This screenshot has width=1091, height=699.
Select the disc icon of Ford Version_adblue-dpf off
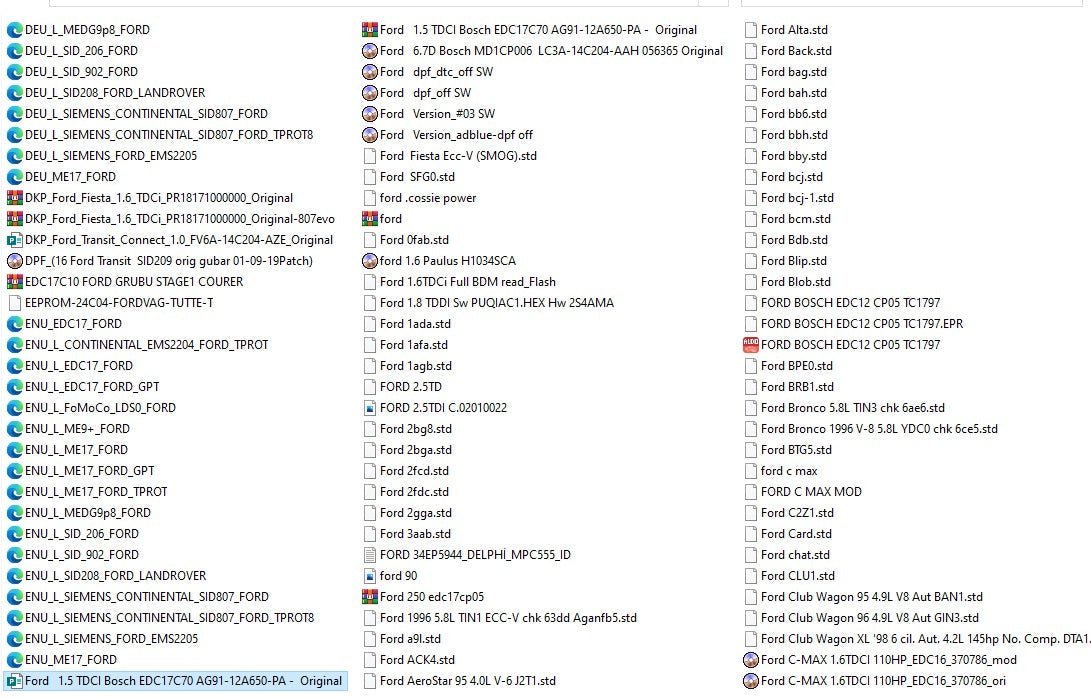click(370, 135)
